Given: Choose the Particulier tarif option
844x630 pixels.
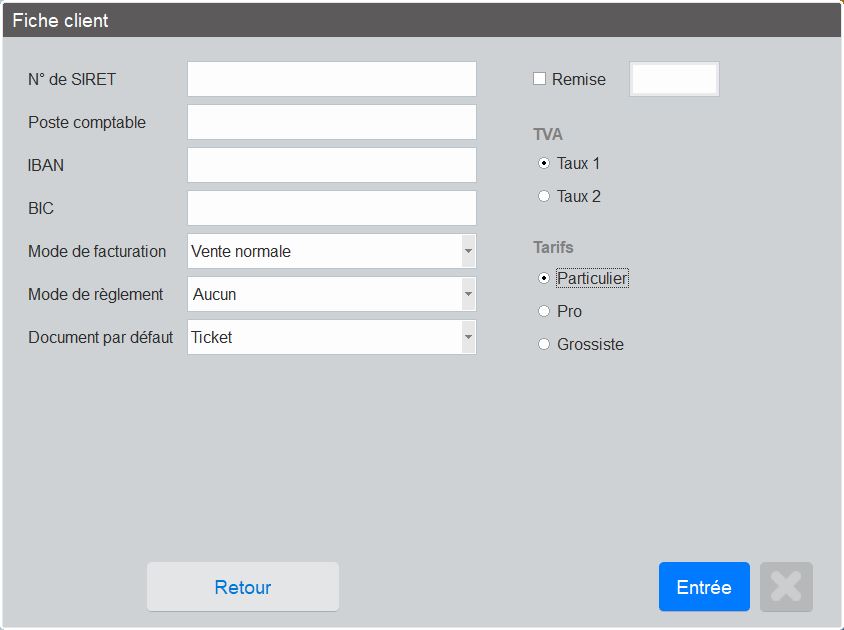Looking at the screenshot, I should tap(544, 278).
